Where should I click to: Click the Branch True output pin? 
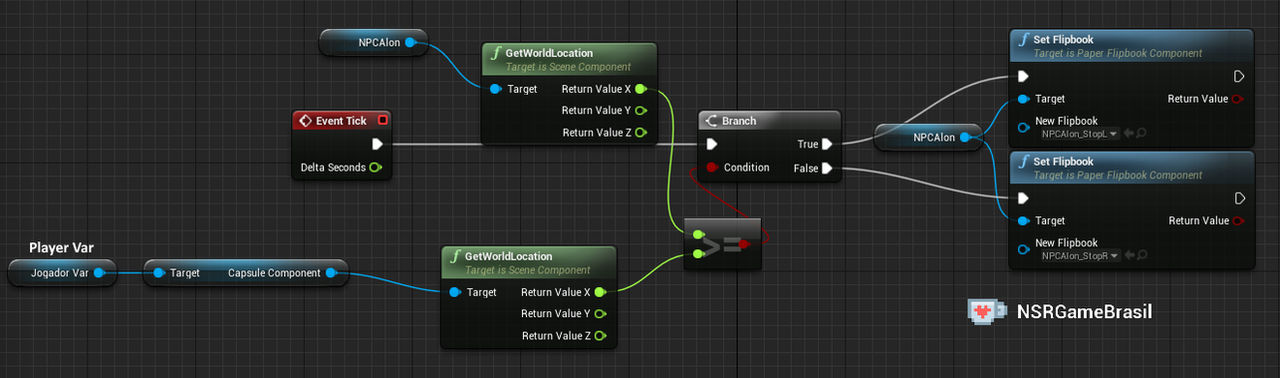[828, 144]
